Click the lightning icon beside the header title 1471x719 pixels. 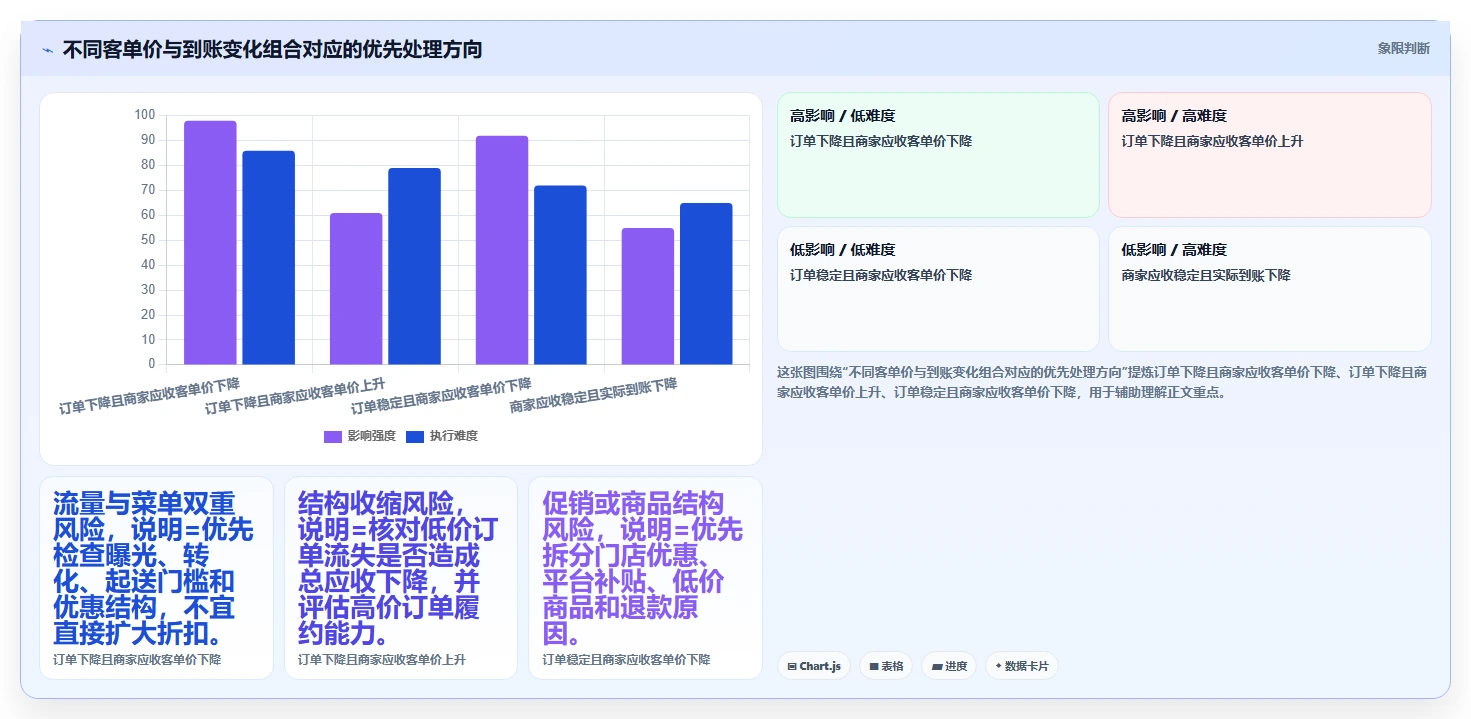coord(47,50)
